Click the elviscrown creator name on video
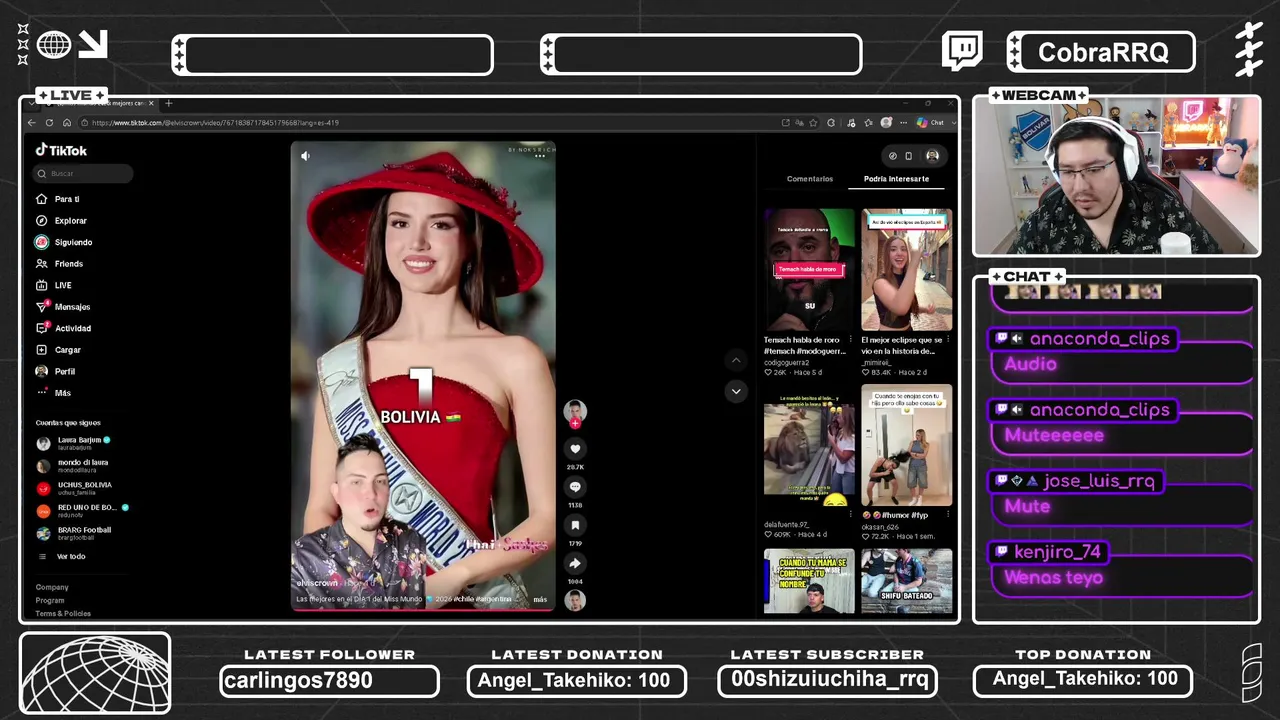The width and height of the screenshot is (1280, 720). click(x=318, y=583)
